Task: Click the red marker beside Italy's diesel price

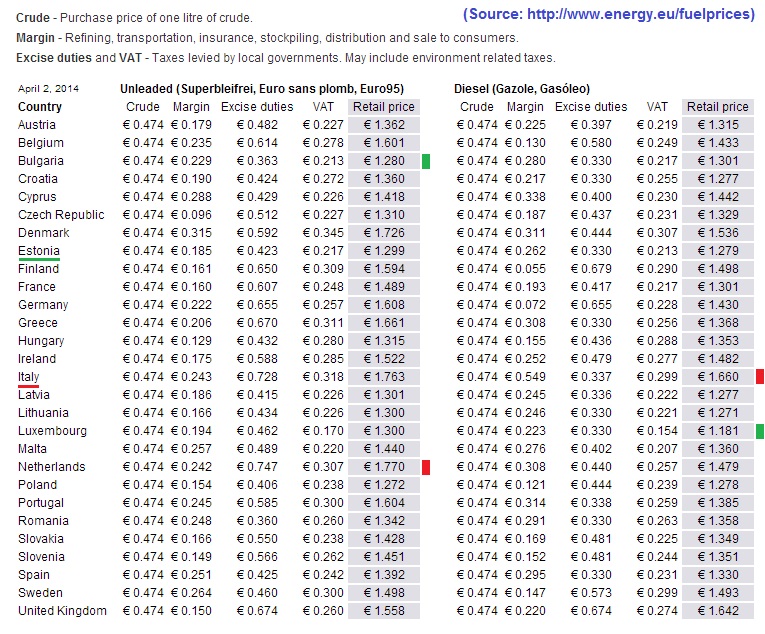Action: 760,377
